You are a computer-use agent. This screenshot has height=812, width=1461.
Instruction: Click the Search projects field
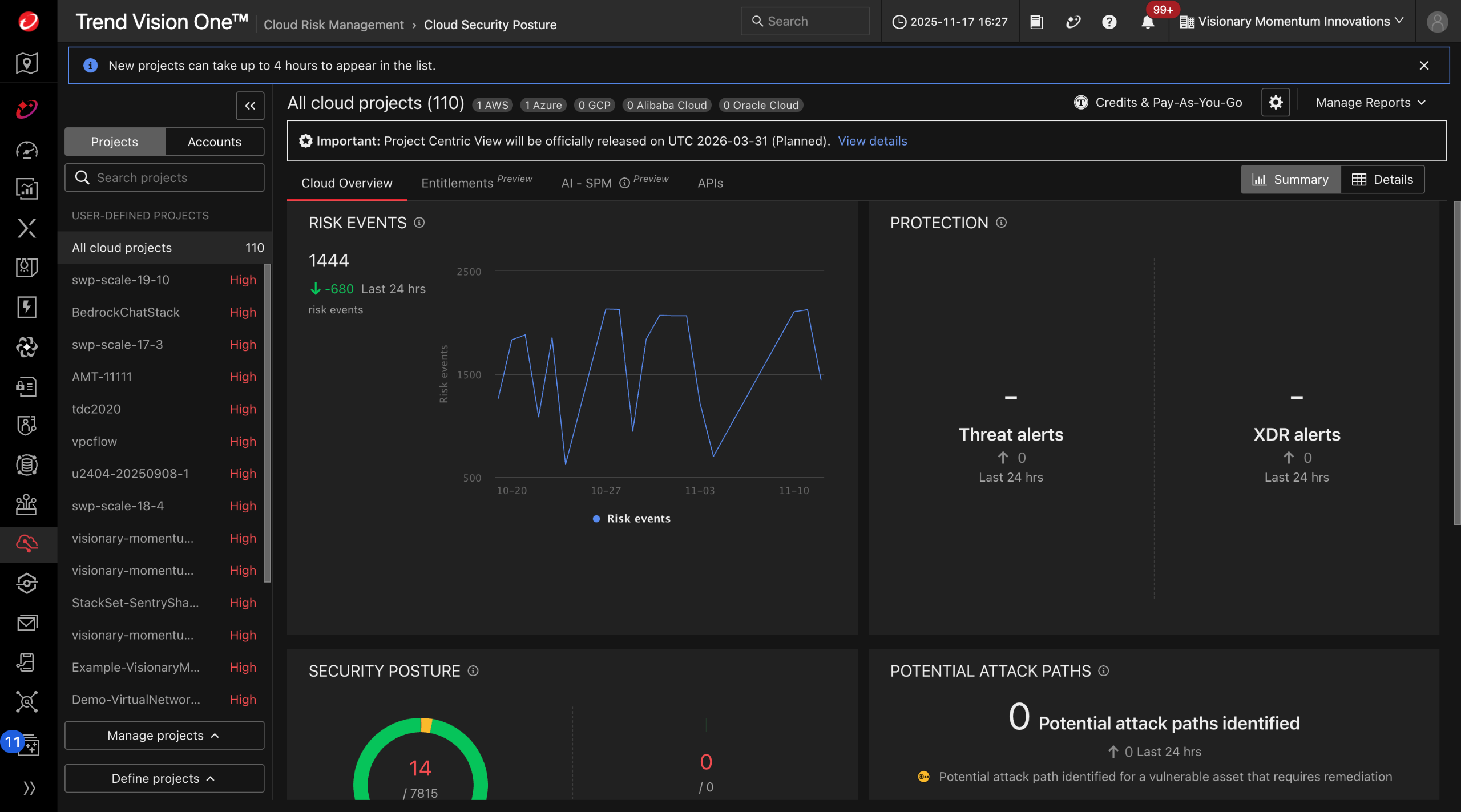pyautogui.click(x=164, y=177)
